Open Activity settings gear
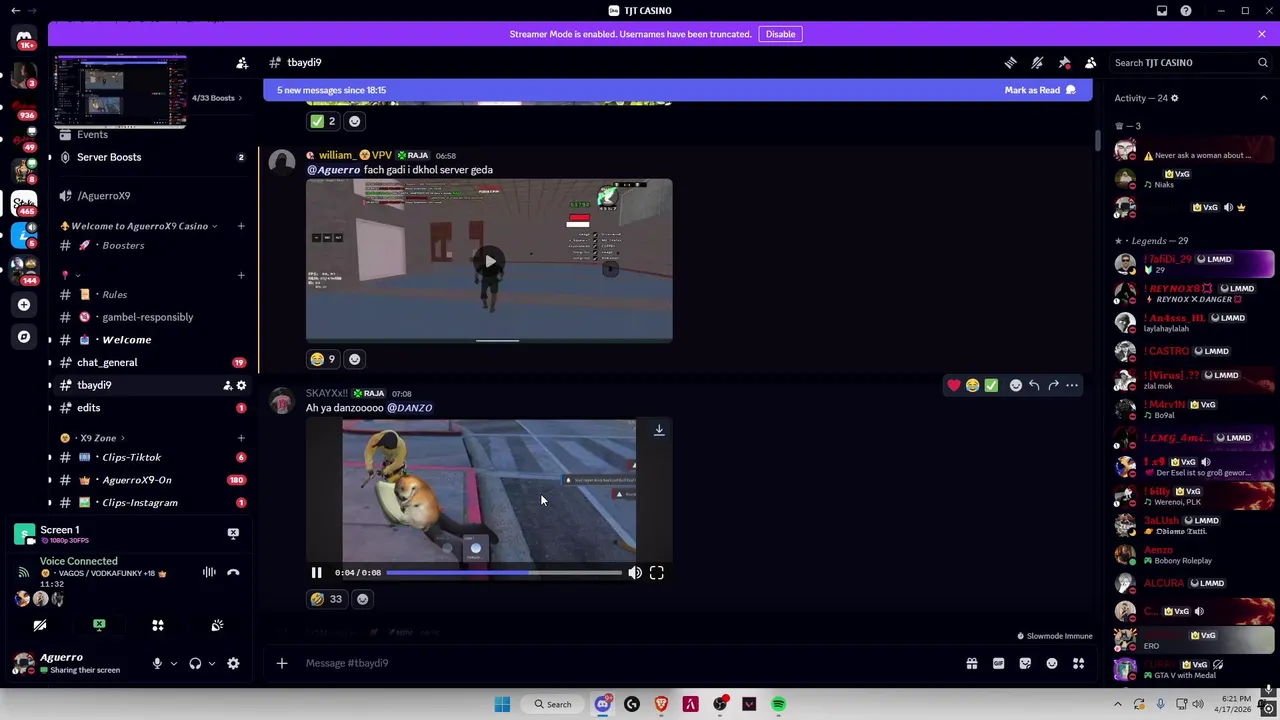 tap(1174, 98)
